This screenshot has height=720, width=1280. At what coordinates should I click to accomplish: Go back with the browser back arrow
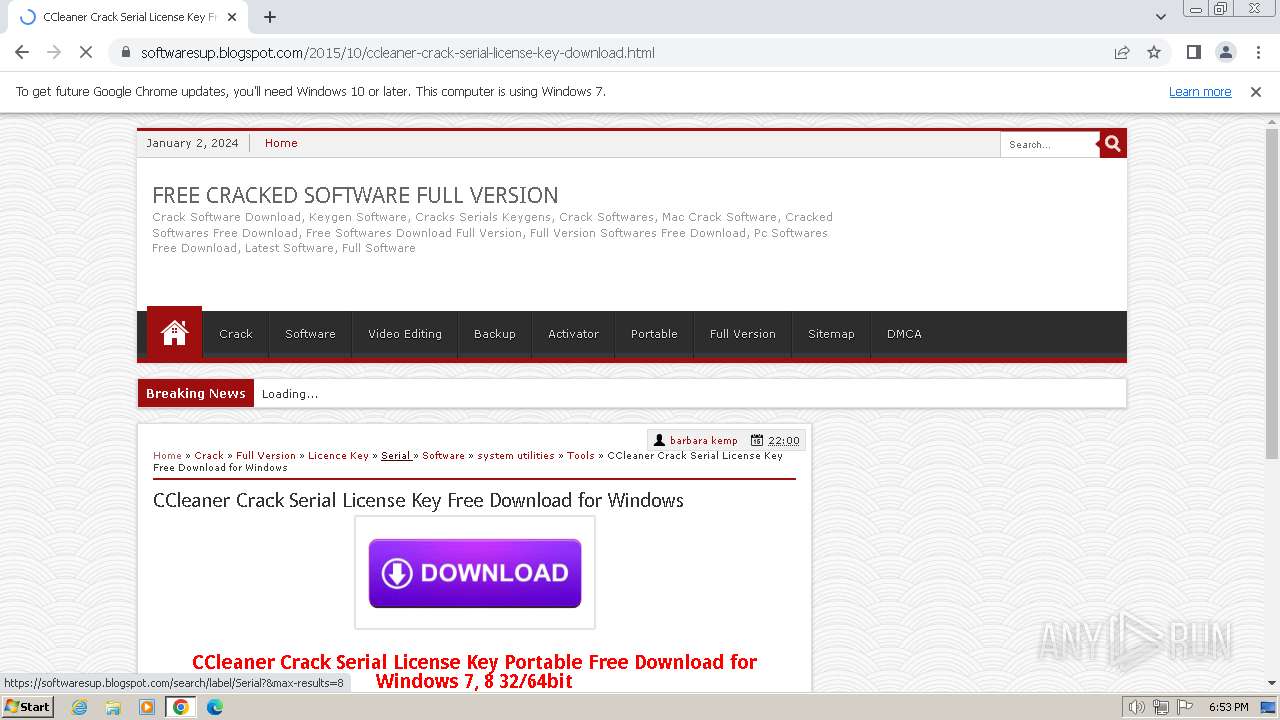22,52
